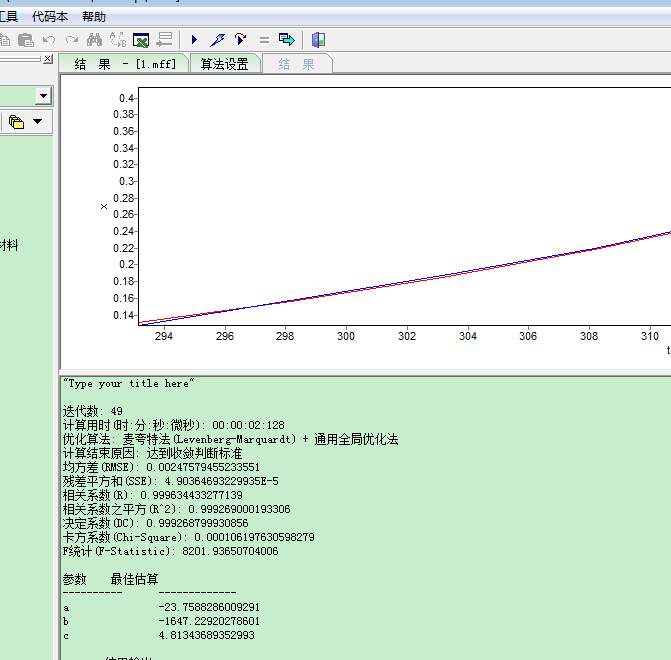
Task: Click the fitted curve line in the plot
Action: pyautogui.click(x=407, y=282)
